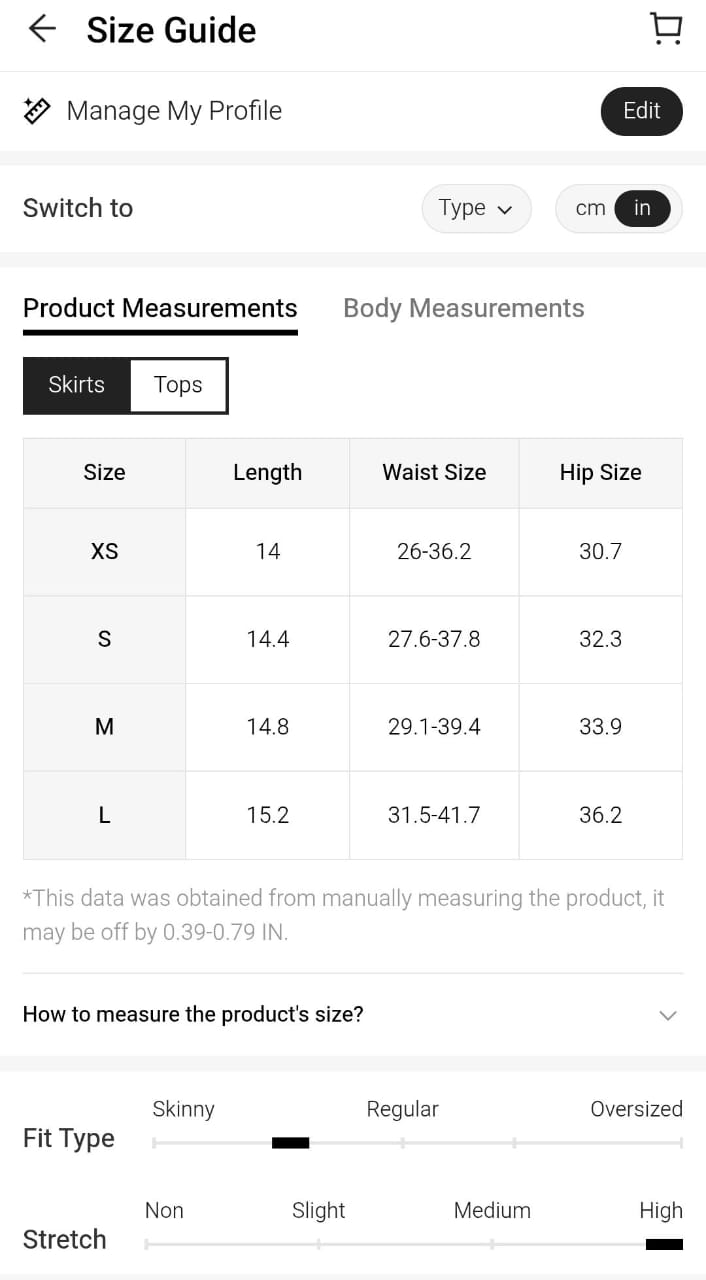Tap the back arrow icon

(x=42, y=29)
